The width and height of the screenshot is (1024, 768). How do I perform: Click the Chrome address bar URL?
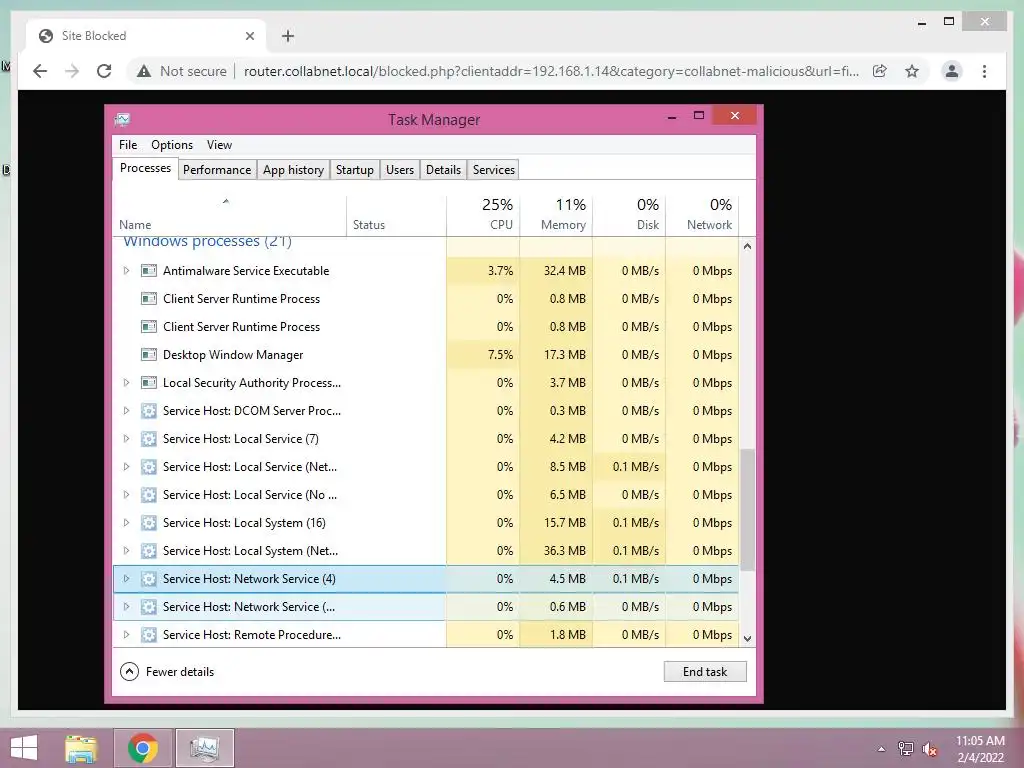(x=551, y=71)
